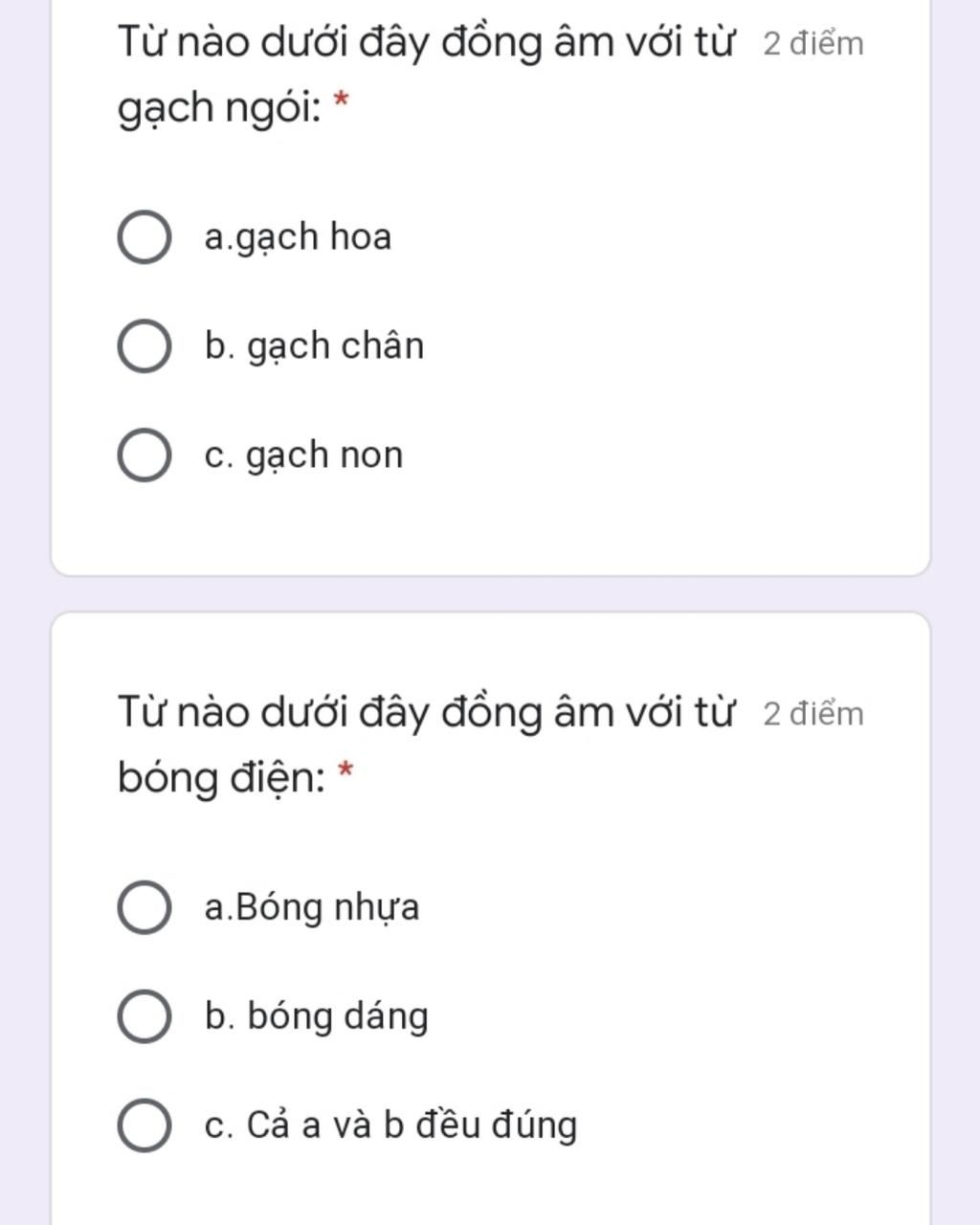Click the answer label 'b. gạch chân'
Screen dimensions: 980x1225
[314, 345]
